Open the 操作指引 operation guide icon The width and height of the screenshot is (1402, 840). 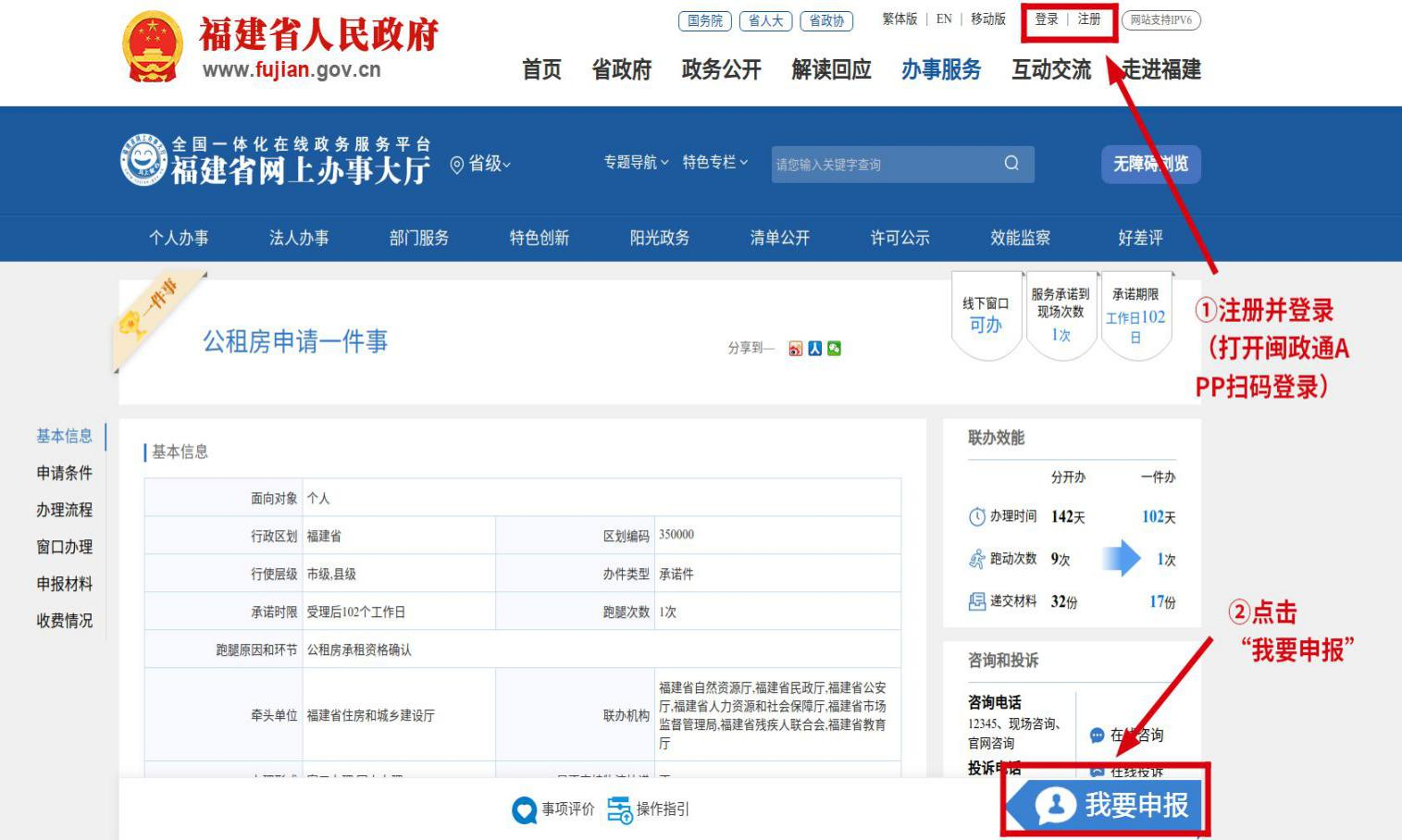617,808
